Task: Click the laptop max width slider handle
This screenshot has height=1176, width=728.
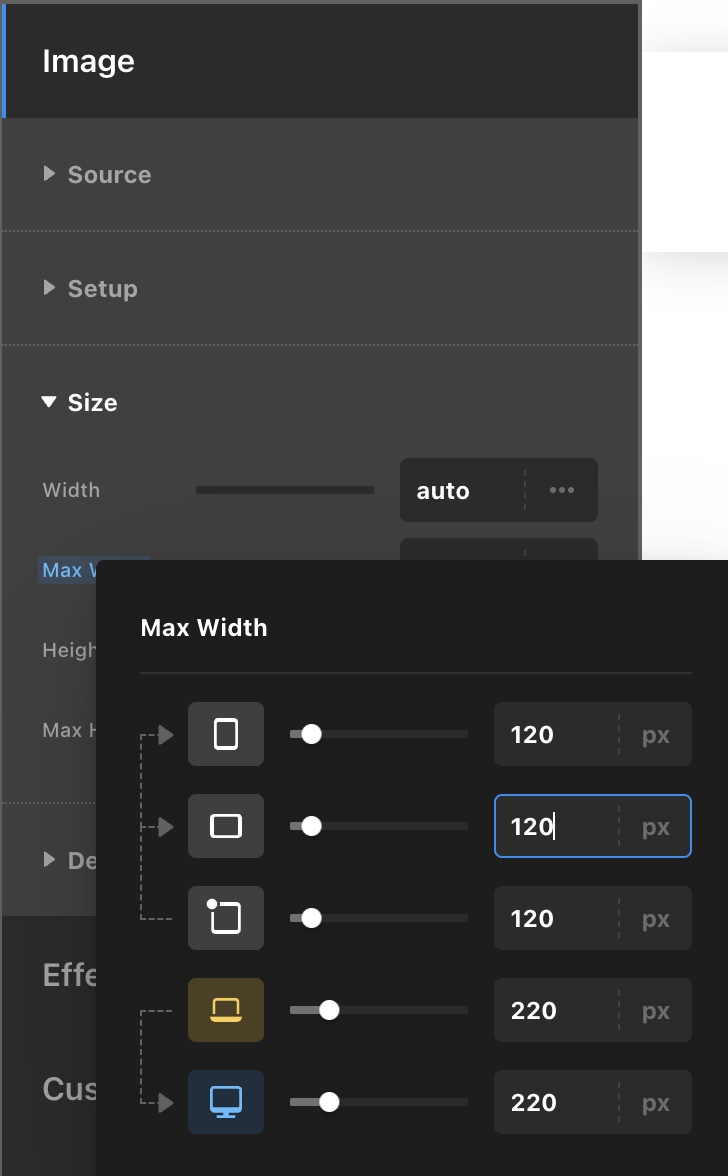Action: click(x=329, y=1010)
